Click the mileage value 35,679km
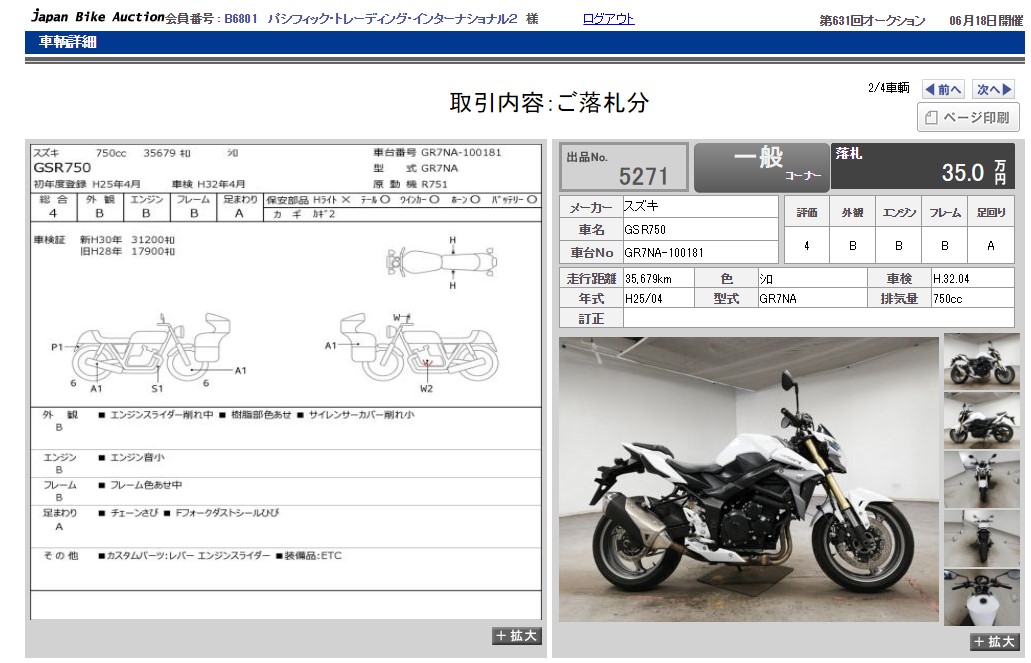Screen dimensions: 1031x663 [x=648, y=279]
